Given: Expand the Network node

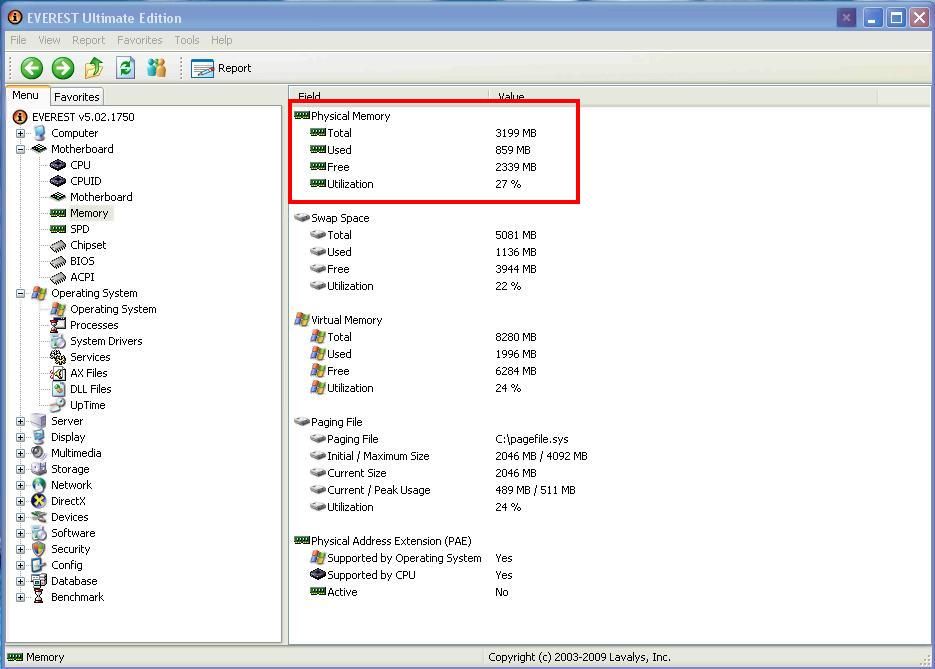Looking at the screenshot, I should (x=20, y=485).
